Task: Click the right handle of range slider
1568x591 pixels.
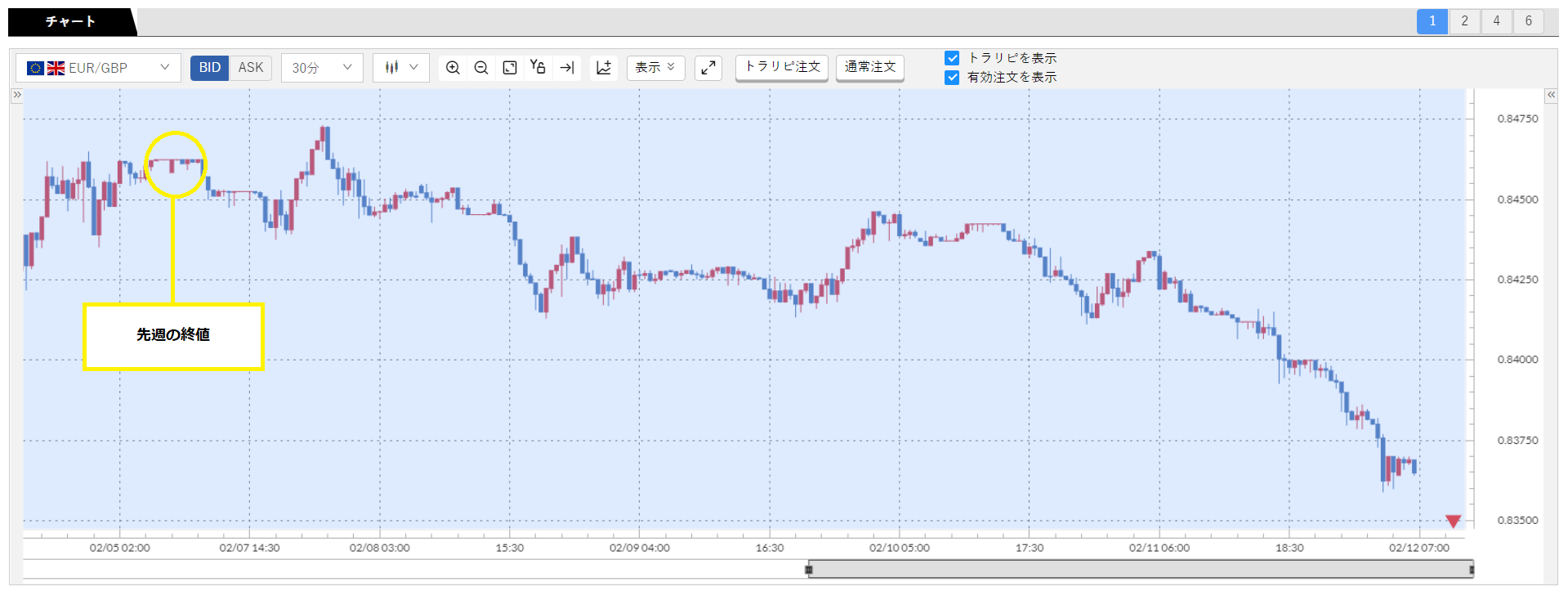Action: pos(1472,570)
